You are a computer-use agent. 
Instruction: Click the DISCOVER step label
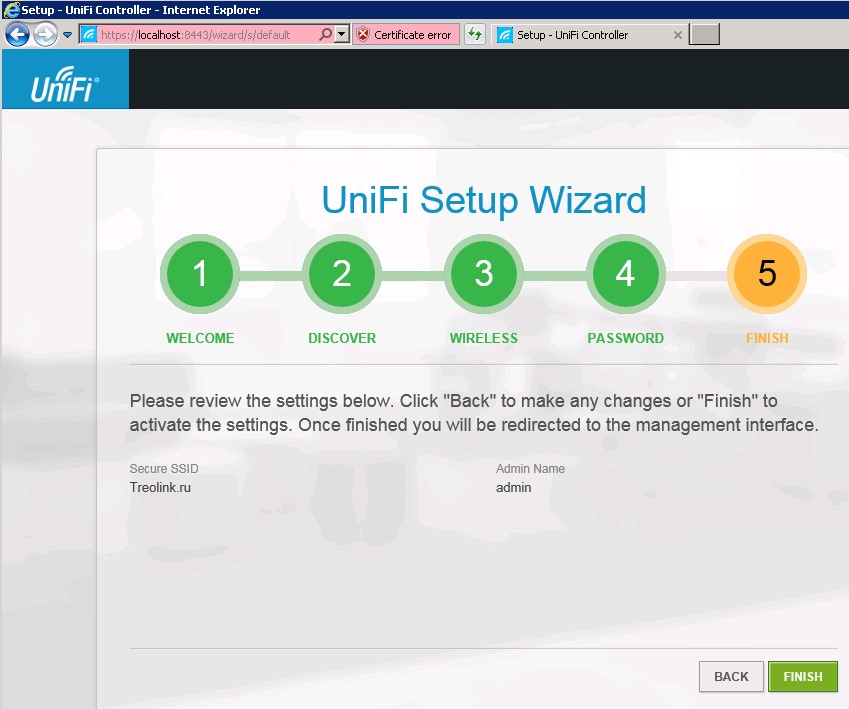coord(342,338)
